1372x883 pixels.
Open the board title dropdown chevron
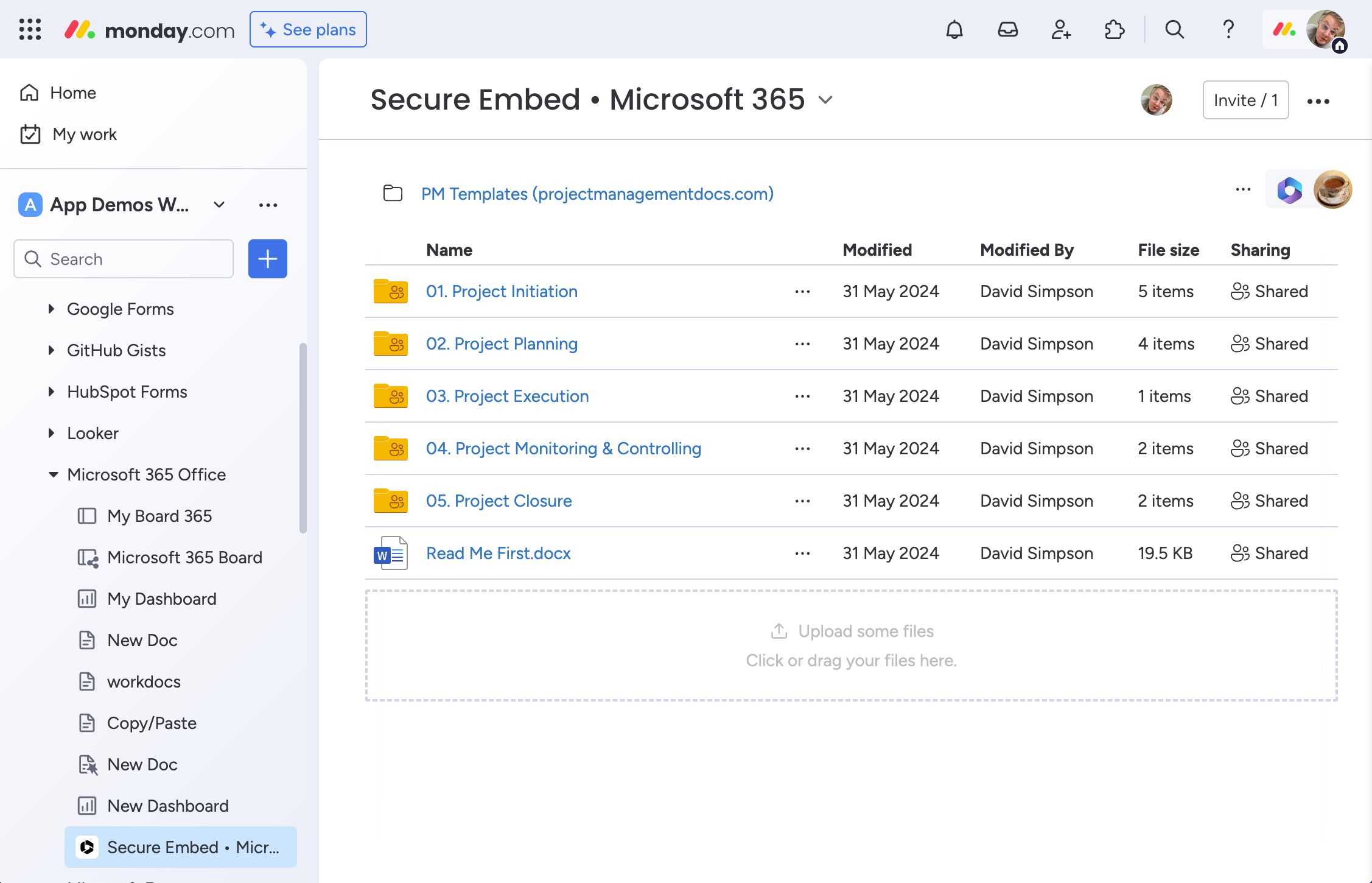point(825,101)
